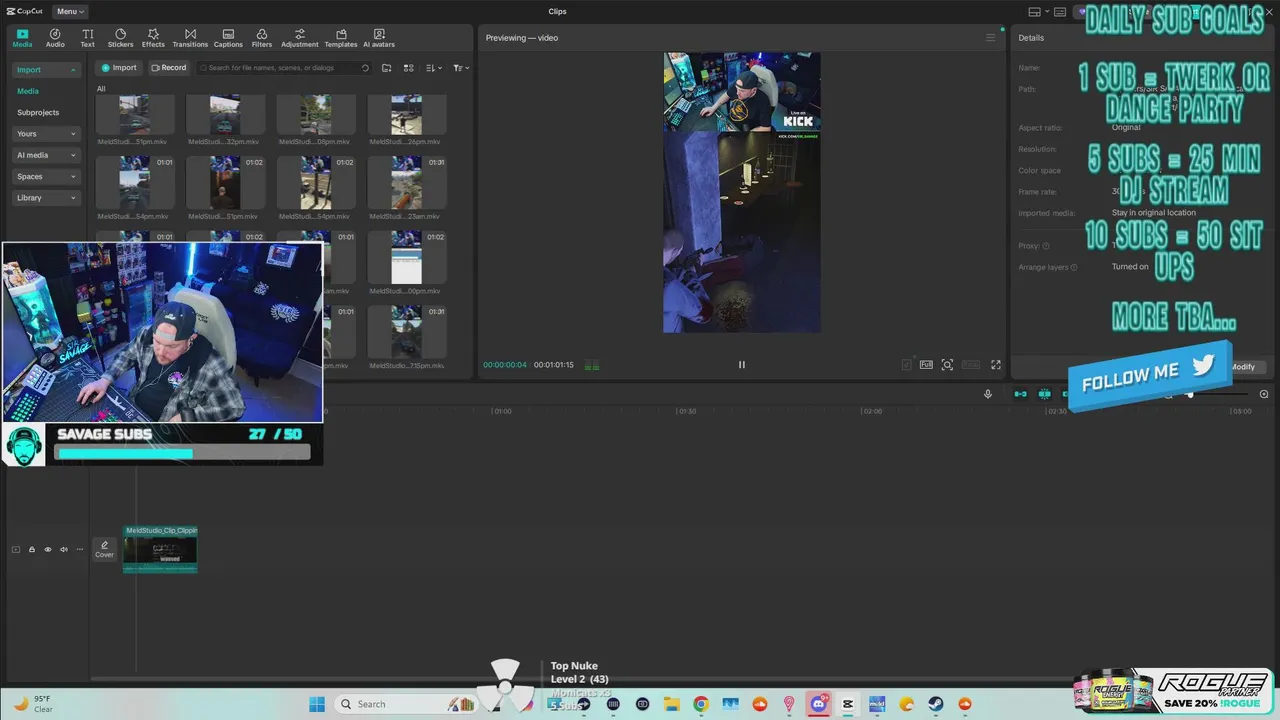Viewport: 1280px width, 720px height.
Task: Click the microphone voiceover icon
Action: [x=988, y=394]
